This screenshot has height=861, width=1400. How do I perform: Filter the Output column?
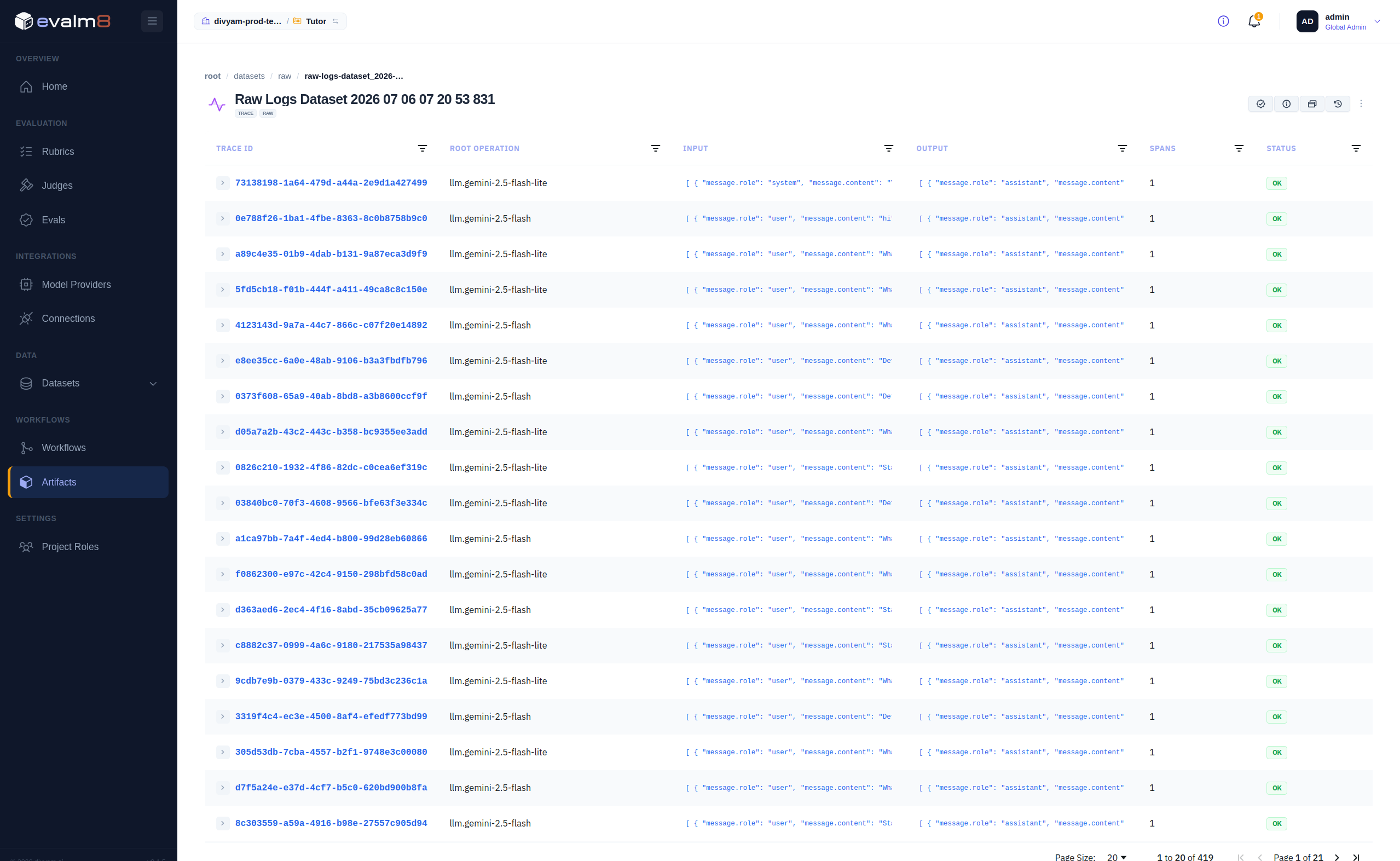[x=1122, y=148]
